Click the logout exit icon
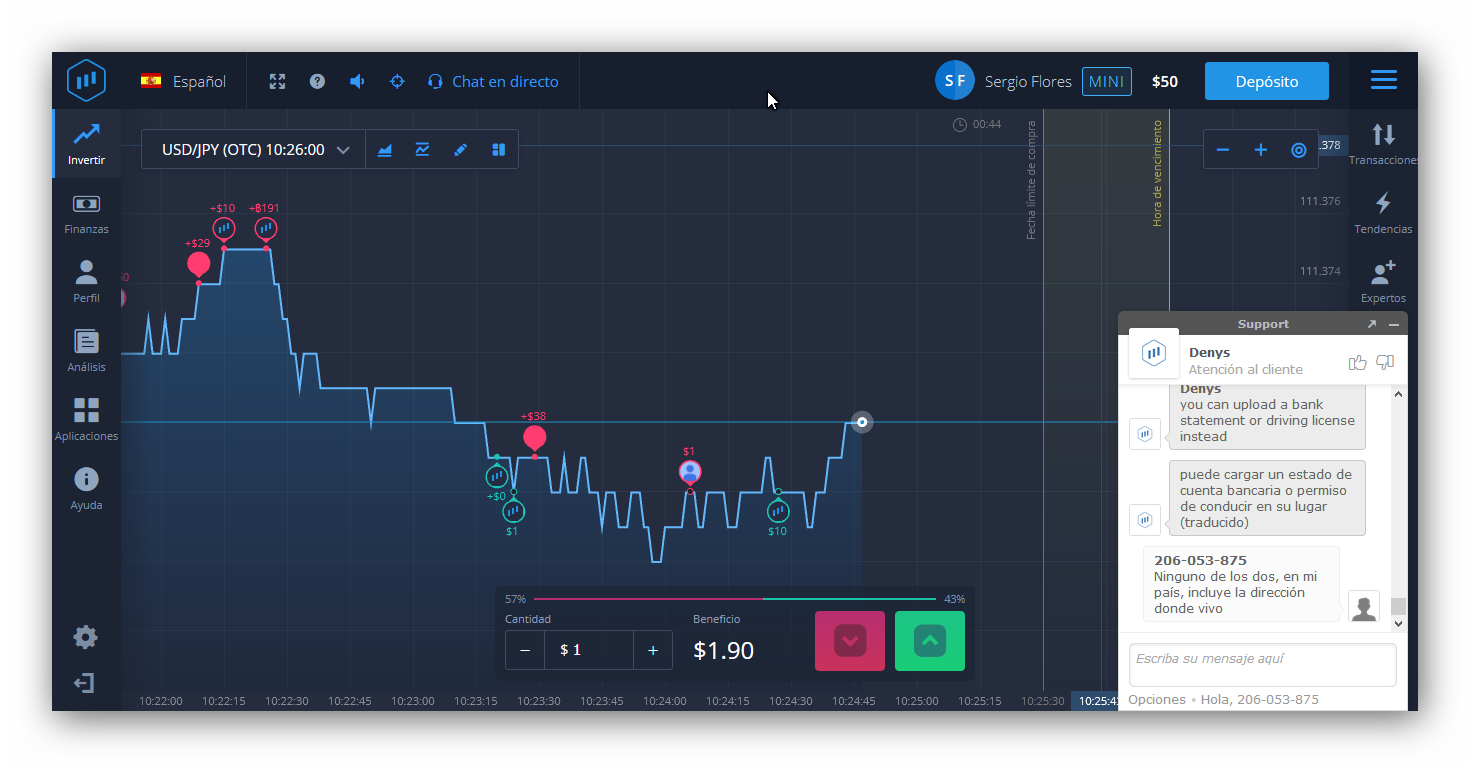 click(85, 683)
